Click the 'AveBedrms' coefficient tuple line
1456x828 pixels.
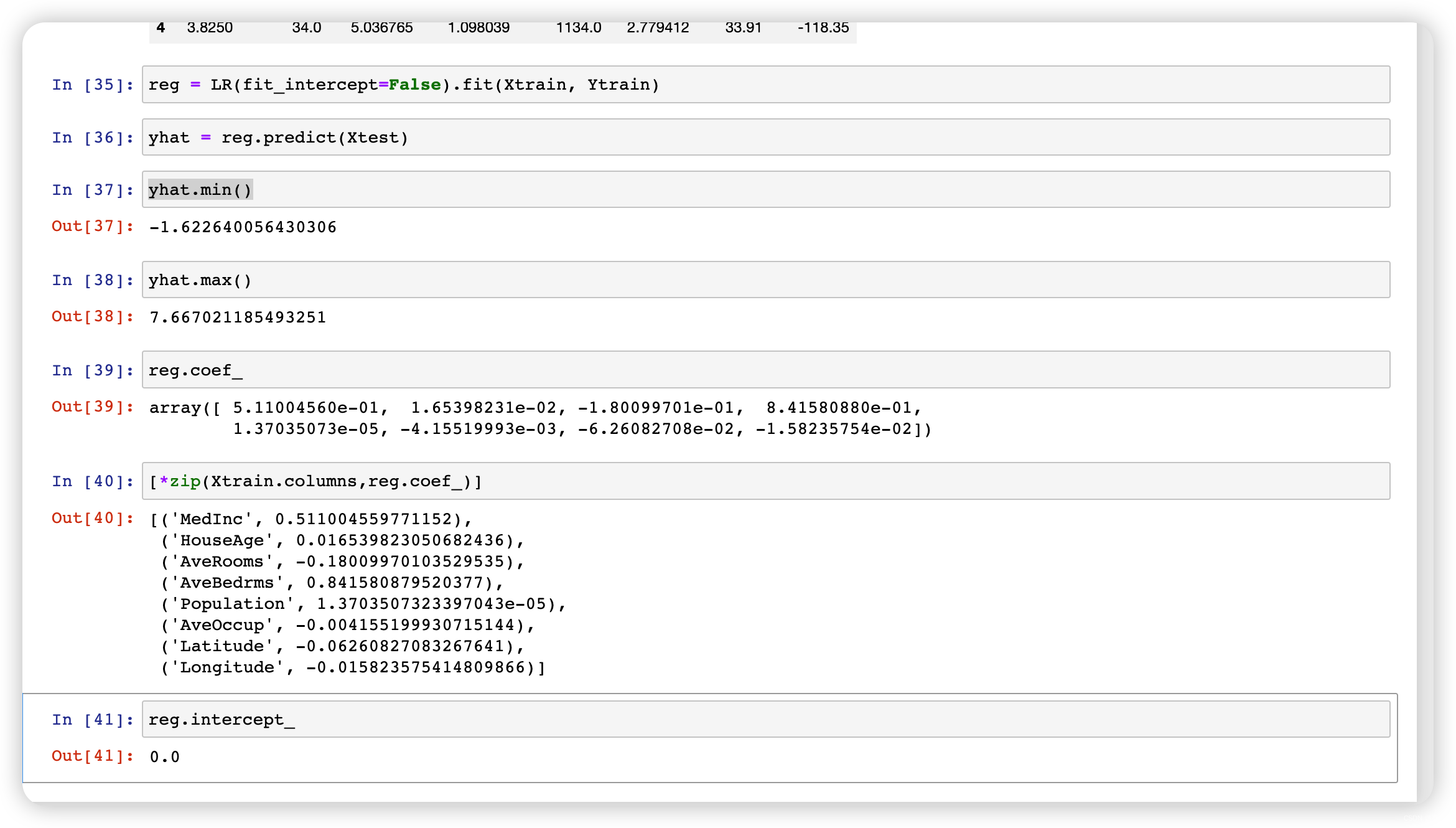332,583
